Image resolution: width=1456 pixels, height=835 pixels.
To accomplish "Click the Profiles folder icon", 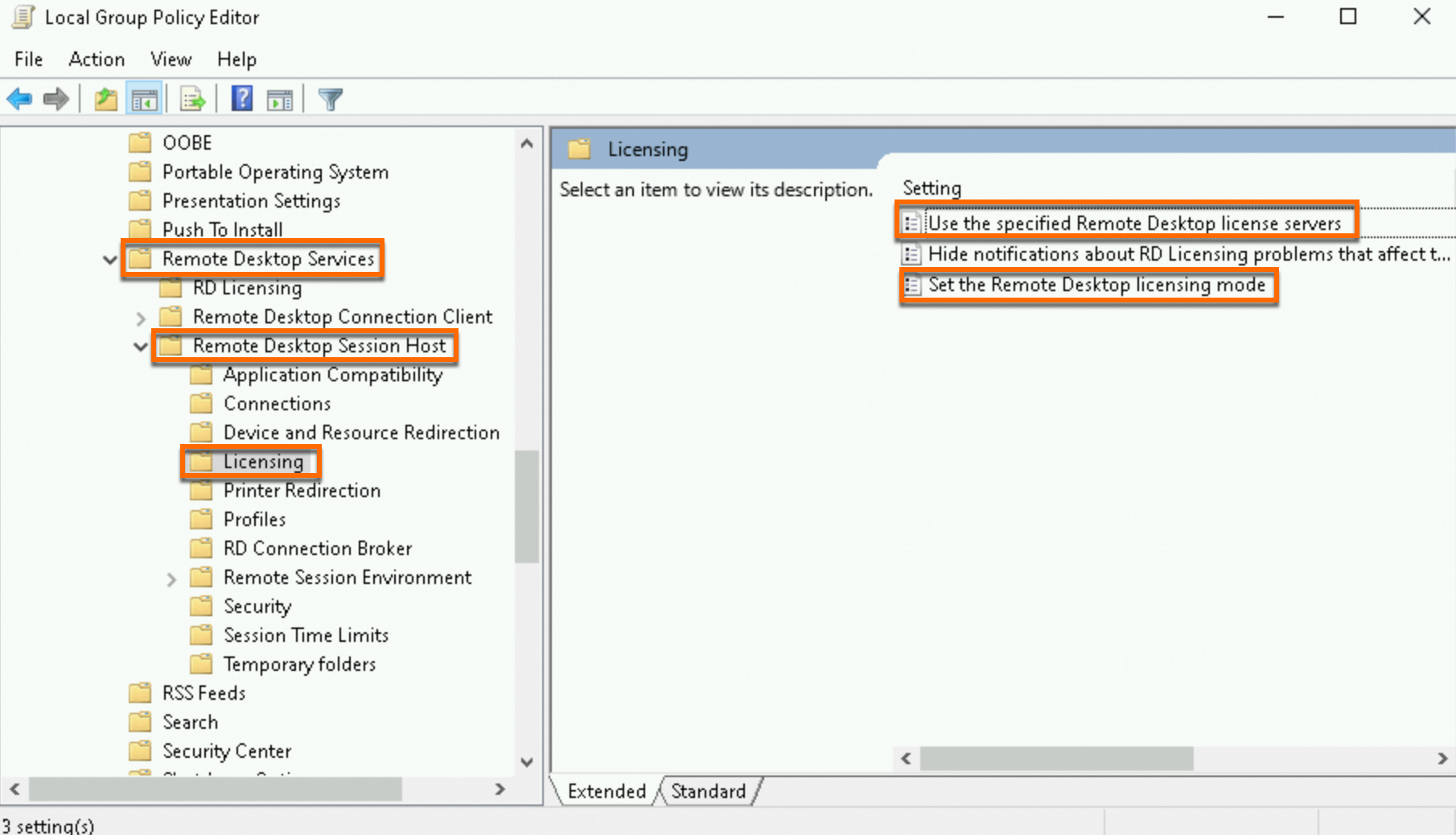I will coord(201,520).
